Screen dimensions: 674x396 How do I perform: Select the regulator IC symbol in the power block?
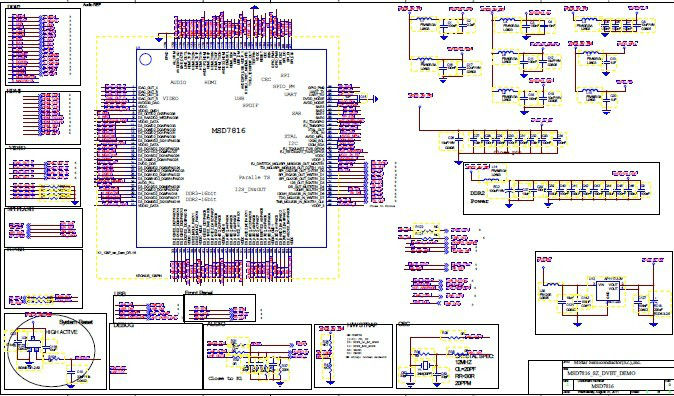pos(608,291)
